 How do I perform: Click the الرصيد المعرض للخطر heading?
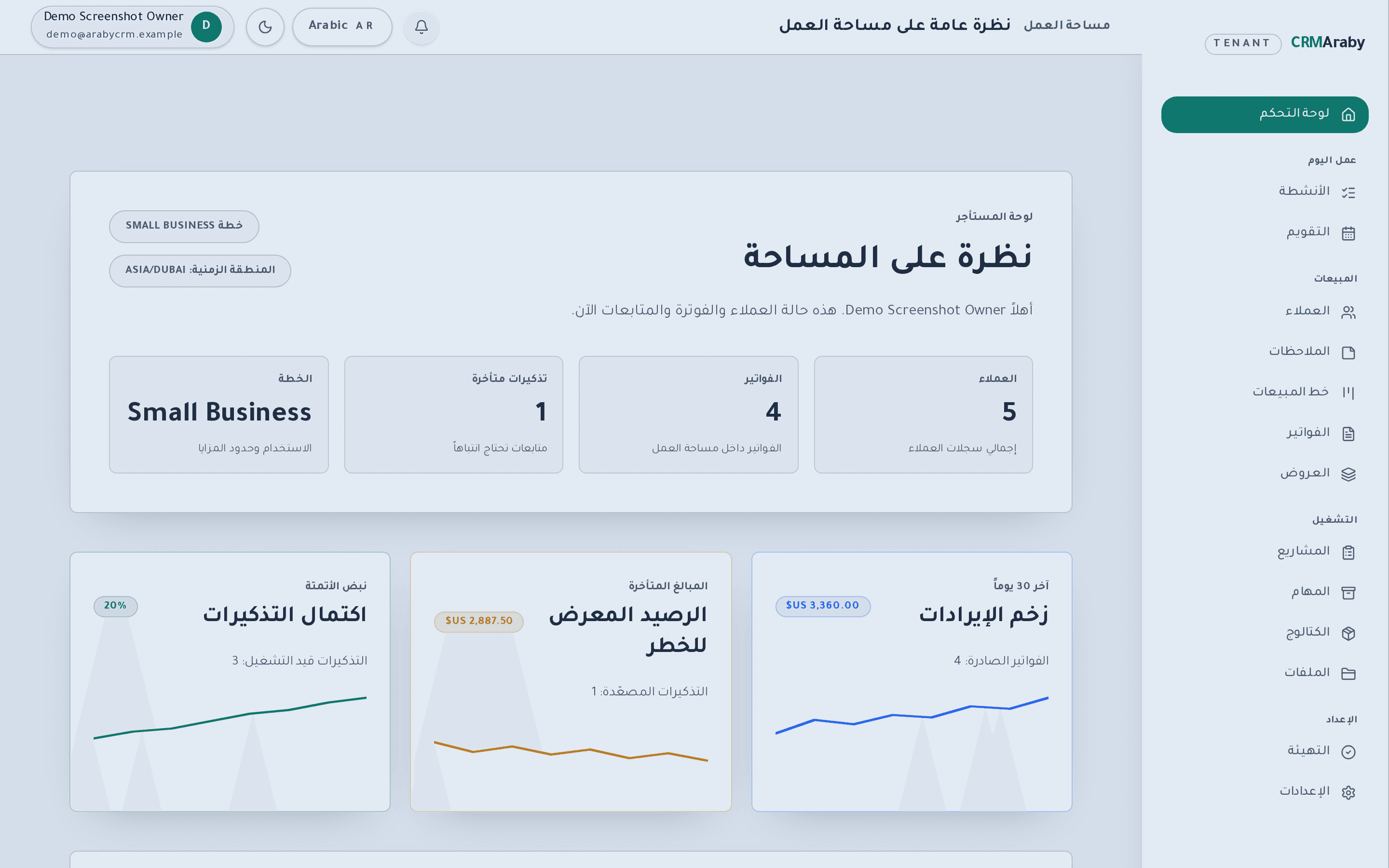tap(628, 630)
